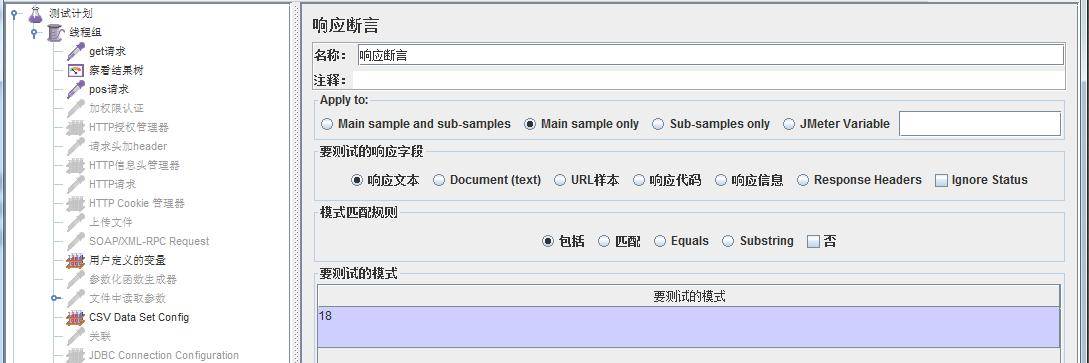The height and width of the screenshot is (363, 1089).
Task: Click the 用户定义的变量 config icon
Action: pyautogui.click(x=76, y=260)
